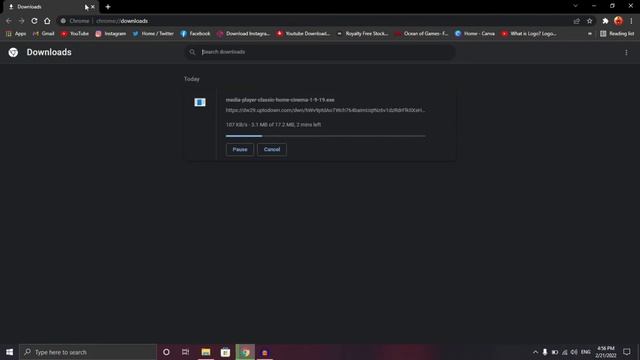640x360 pixels.
Task: Show hidden system tray icons
Action: (x=535, y=352)
